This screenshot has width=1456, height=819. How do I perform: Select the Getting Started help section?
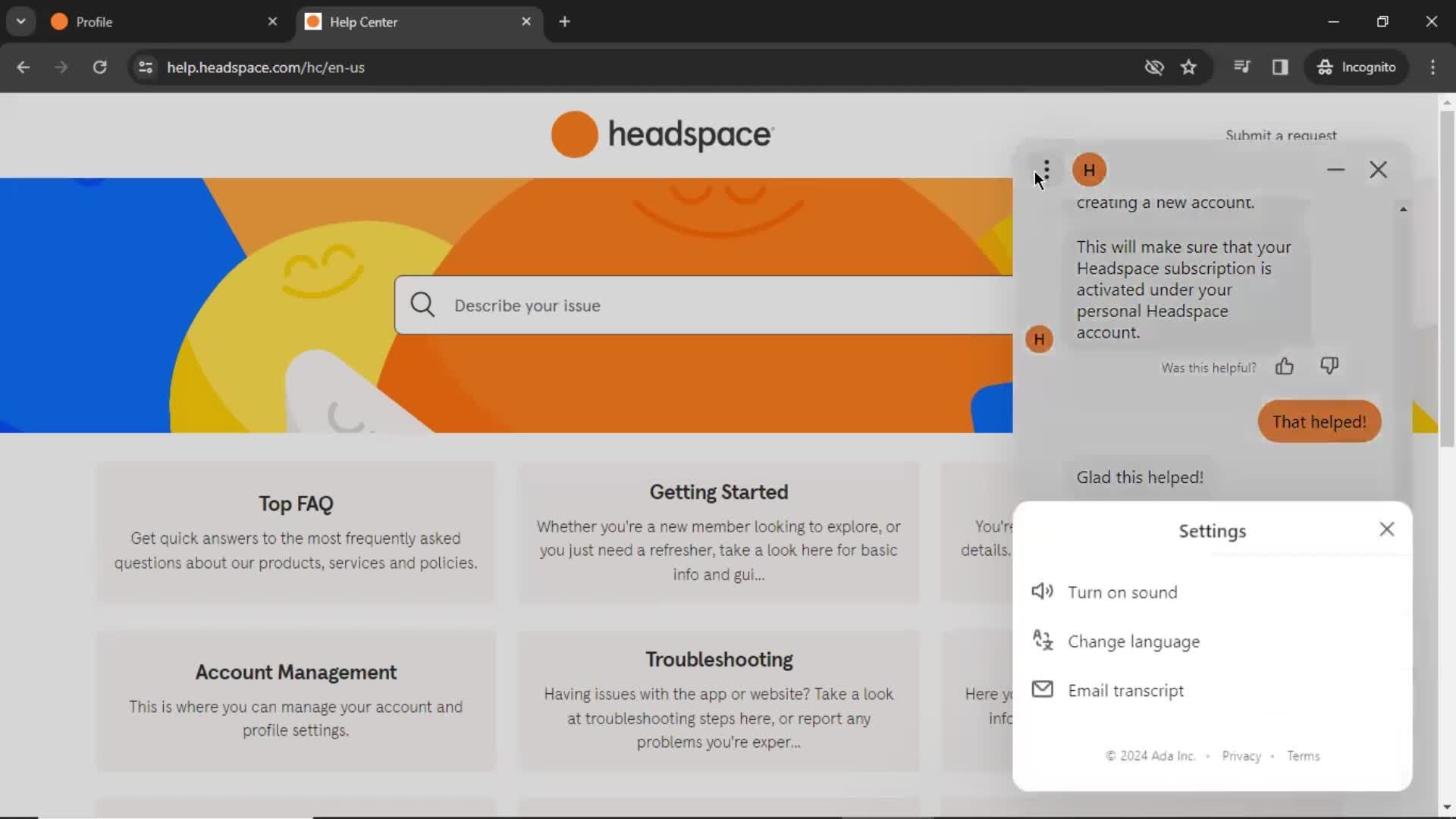(718, 491)
